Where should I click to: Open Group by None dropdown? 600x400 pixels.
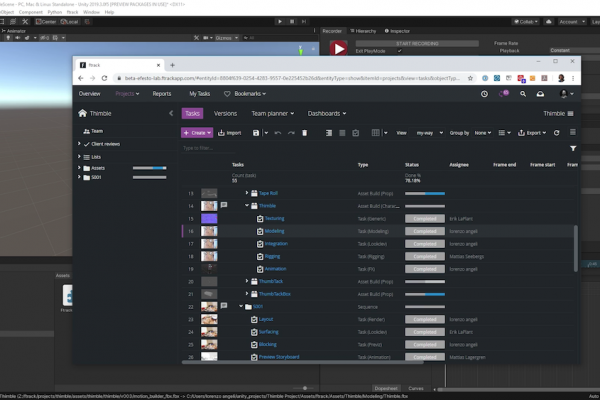[482, 133]
